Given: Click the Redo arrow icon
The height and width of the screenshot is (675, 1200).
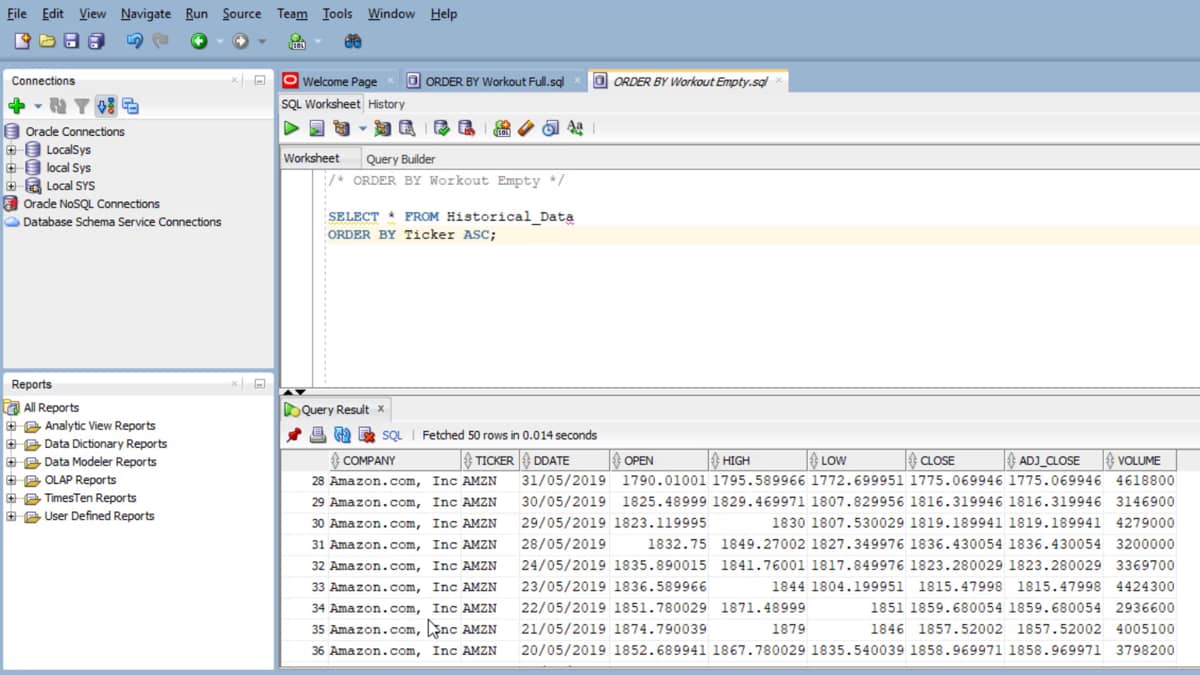Looking at the screenshot, I should pos(160,41).
